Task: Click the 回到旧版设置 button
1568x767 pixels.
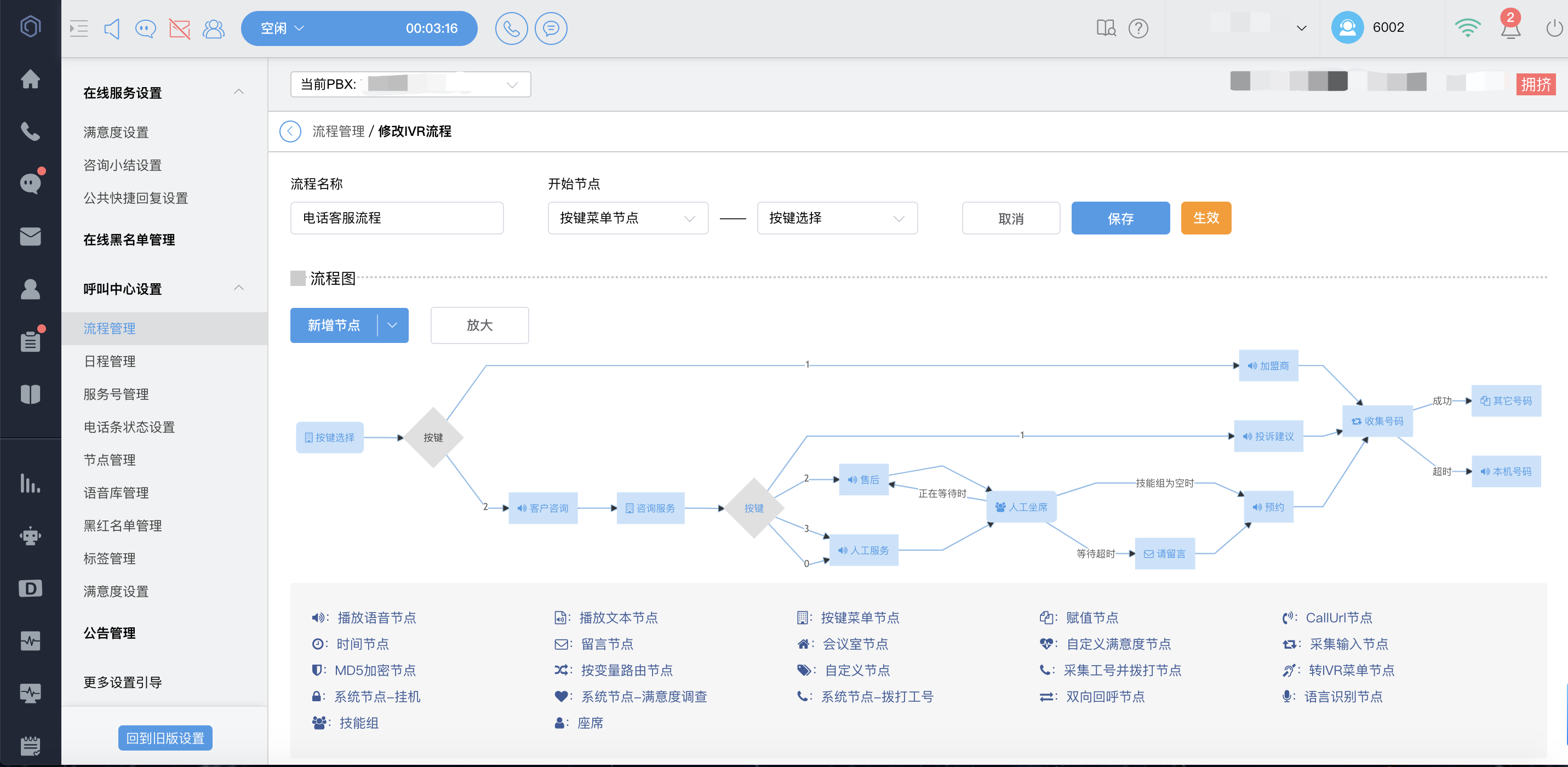Action: coord(165,738)
